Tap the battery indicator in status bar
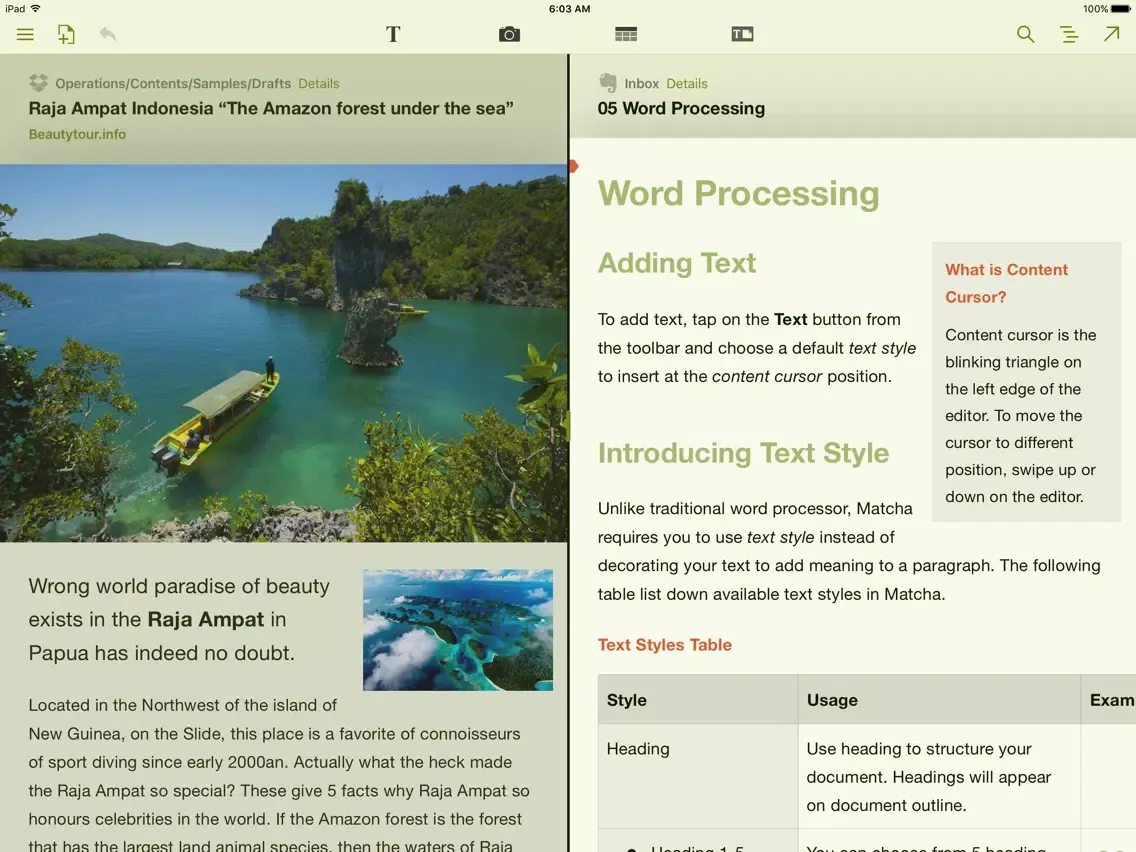This screenshot has width=1136, height=852. coord(1120,9)
